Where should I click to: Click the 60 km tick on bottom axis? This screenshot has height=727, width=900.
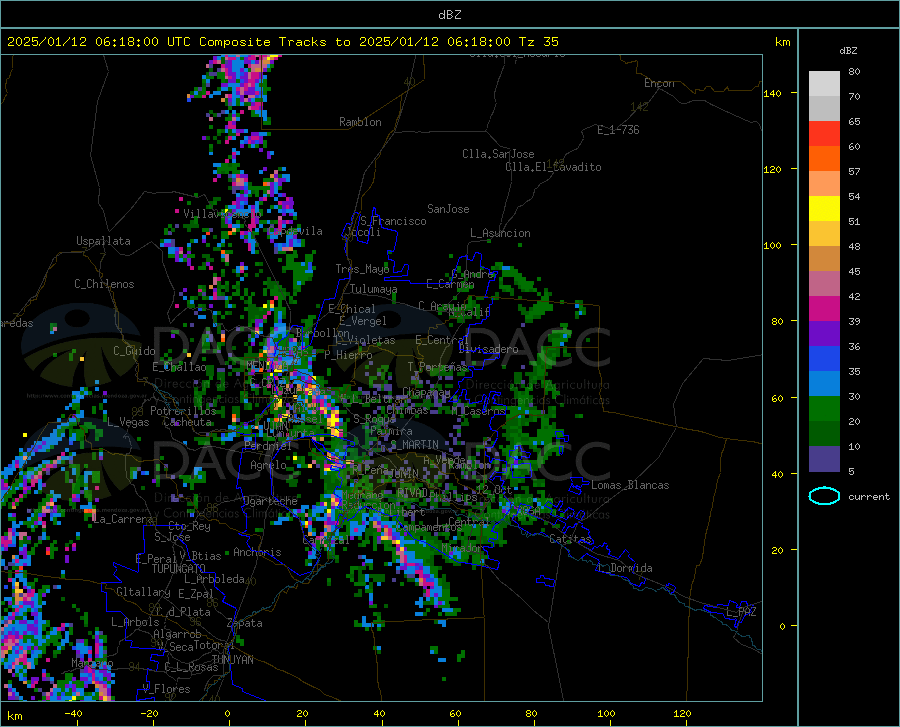455,714
